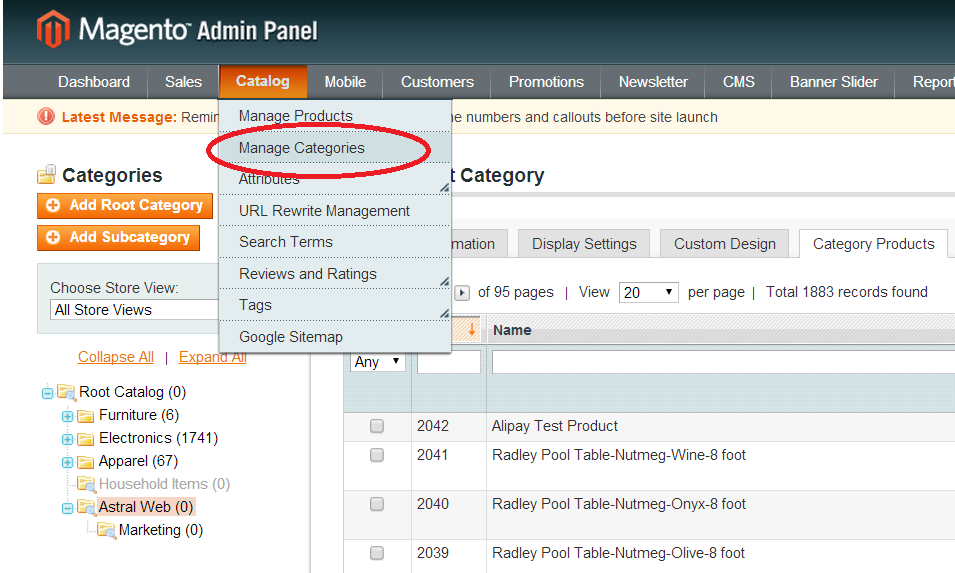Expand the Apparel category tree node
Viewport: 955px width, 573px height.
click(x=67, y=462)
